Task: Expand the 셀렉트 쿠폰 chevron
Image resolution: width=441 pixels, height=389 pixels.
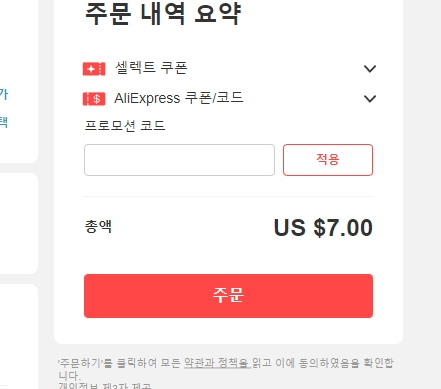Action: (370, 69)
